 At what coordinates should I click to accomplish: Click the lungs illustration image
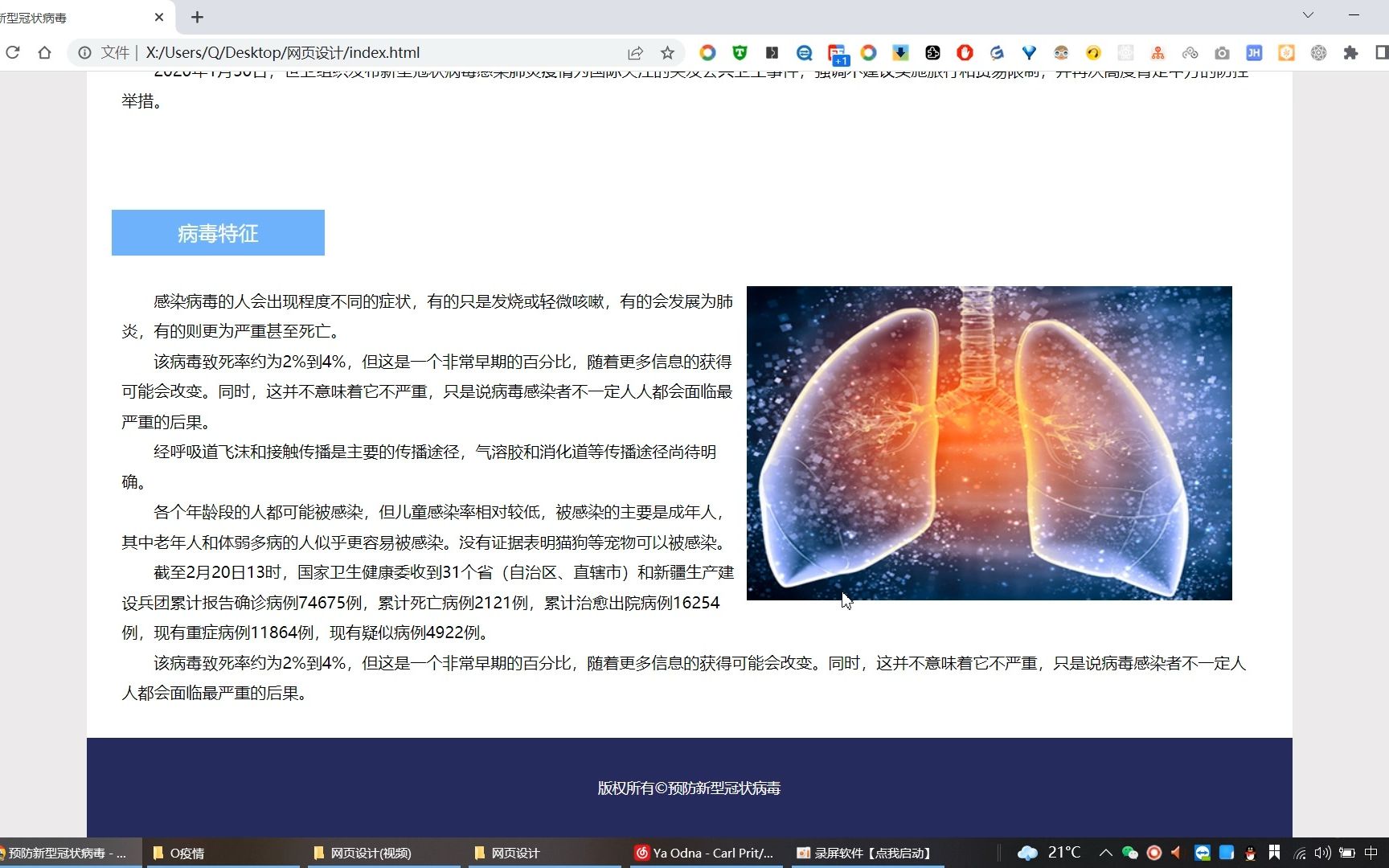[x=989, y=442]
